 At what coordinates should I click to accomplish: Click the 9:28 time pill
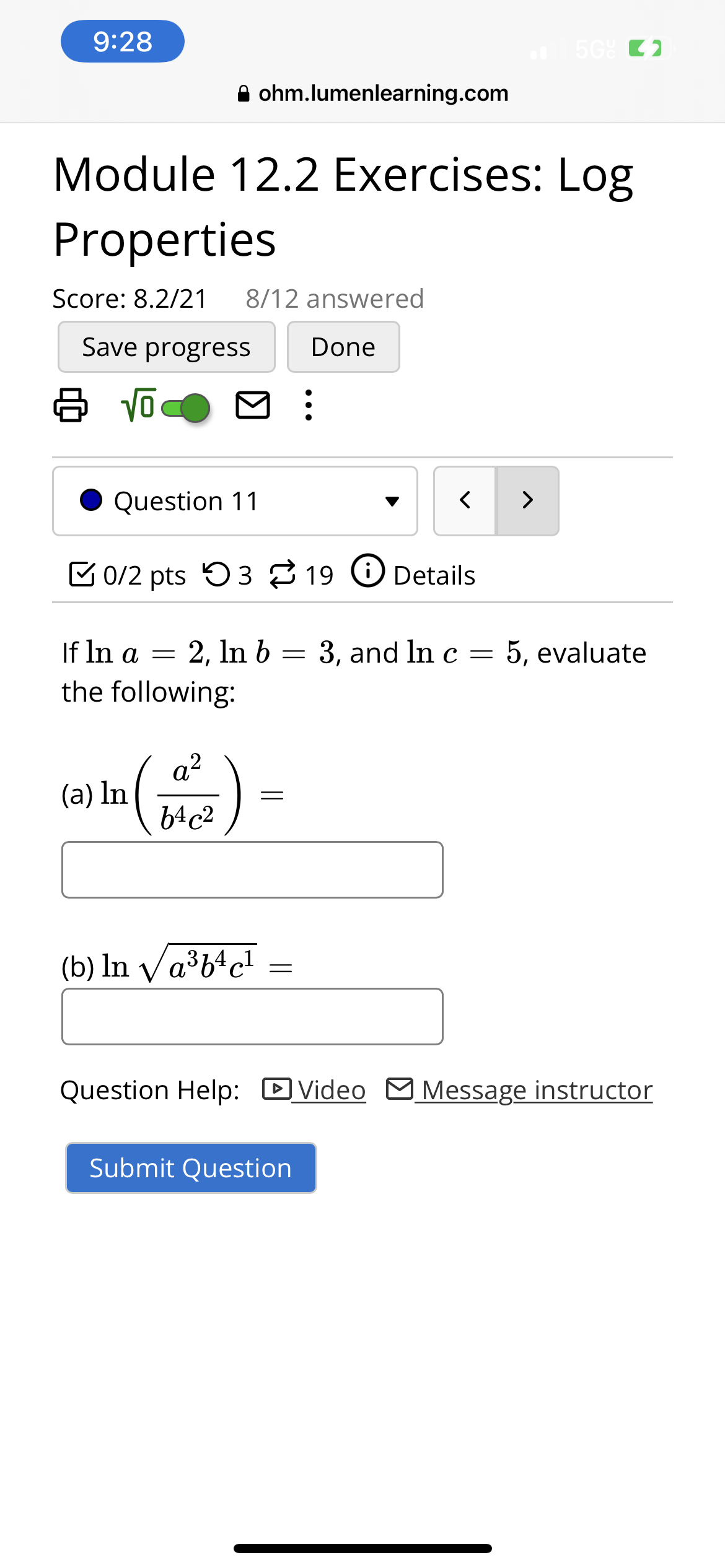pos(122,41)
